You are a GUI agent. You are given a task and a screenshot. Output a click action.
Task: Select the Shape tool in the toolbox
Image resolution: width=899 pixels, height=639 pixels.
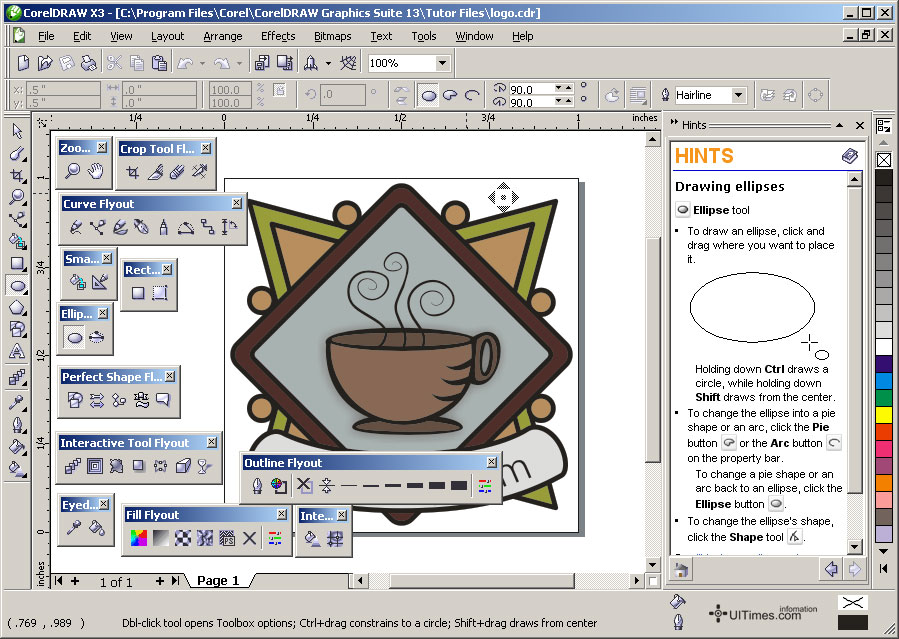tap(17, 153)
